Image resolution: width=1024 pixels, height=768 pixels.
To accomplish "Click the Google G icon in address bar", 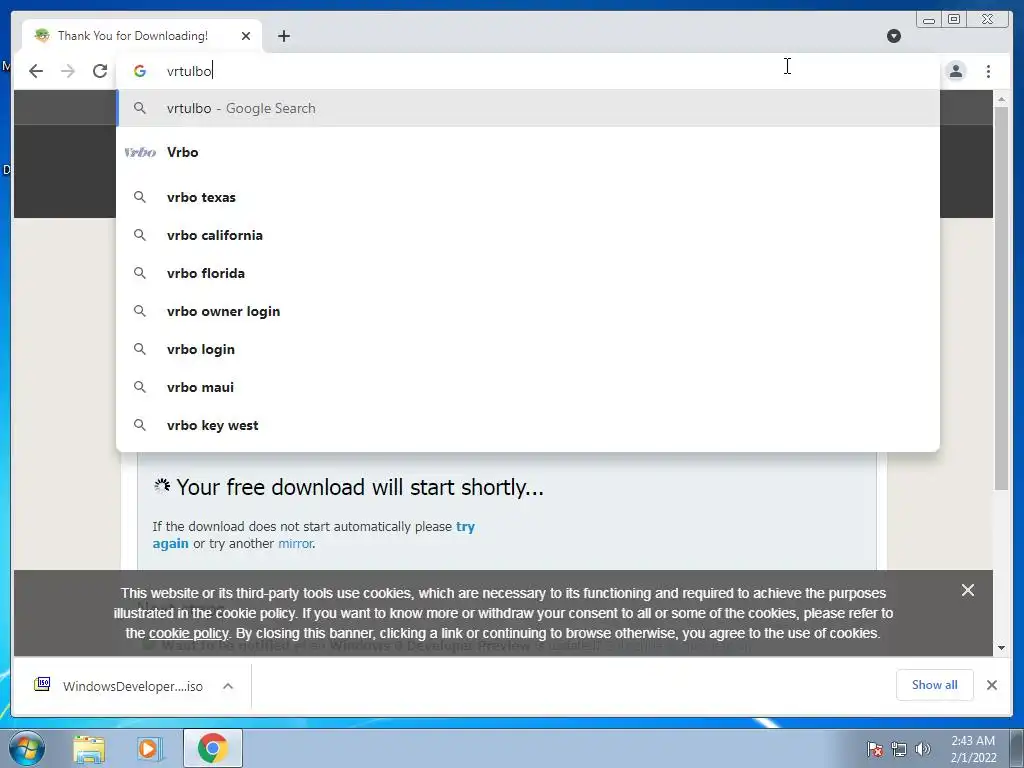I will pos(140,71).
